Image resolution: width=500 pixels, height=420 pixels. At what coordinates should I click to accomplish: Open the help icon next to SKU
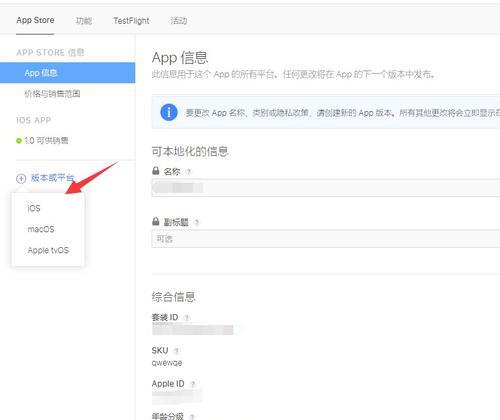pyautogui.click(x=177, y=351)
